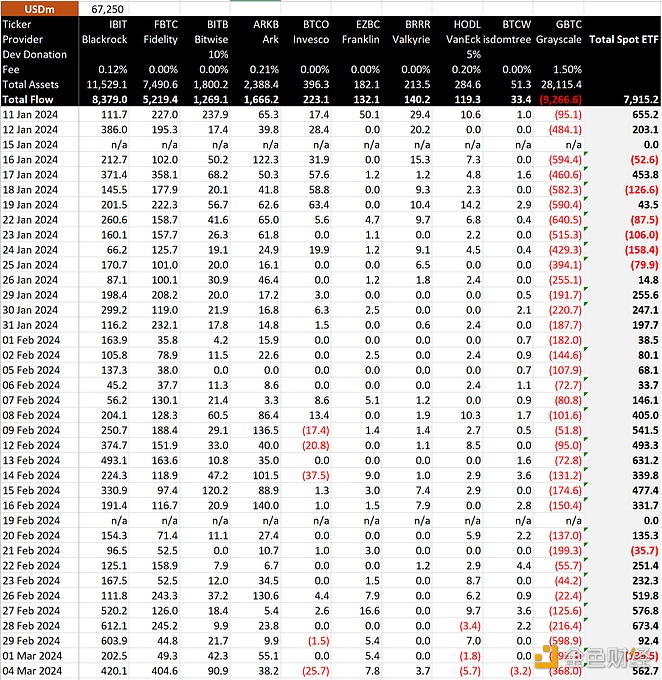Select IBIT value 493.1 on 13 Feb
This screenshot has height=680, width=662.
tap(114, 461)
